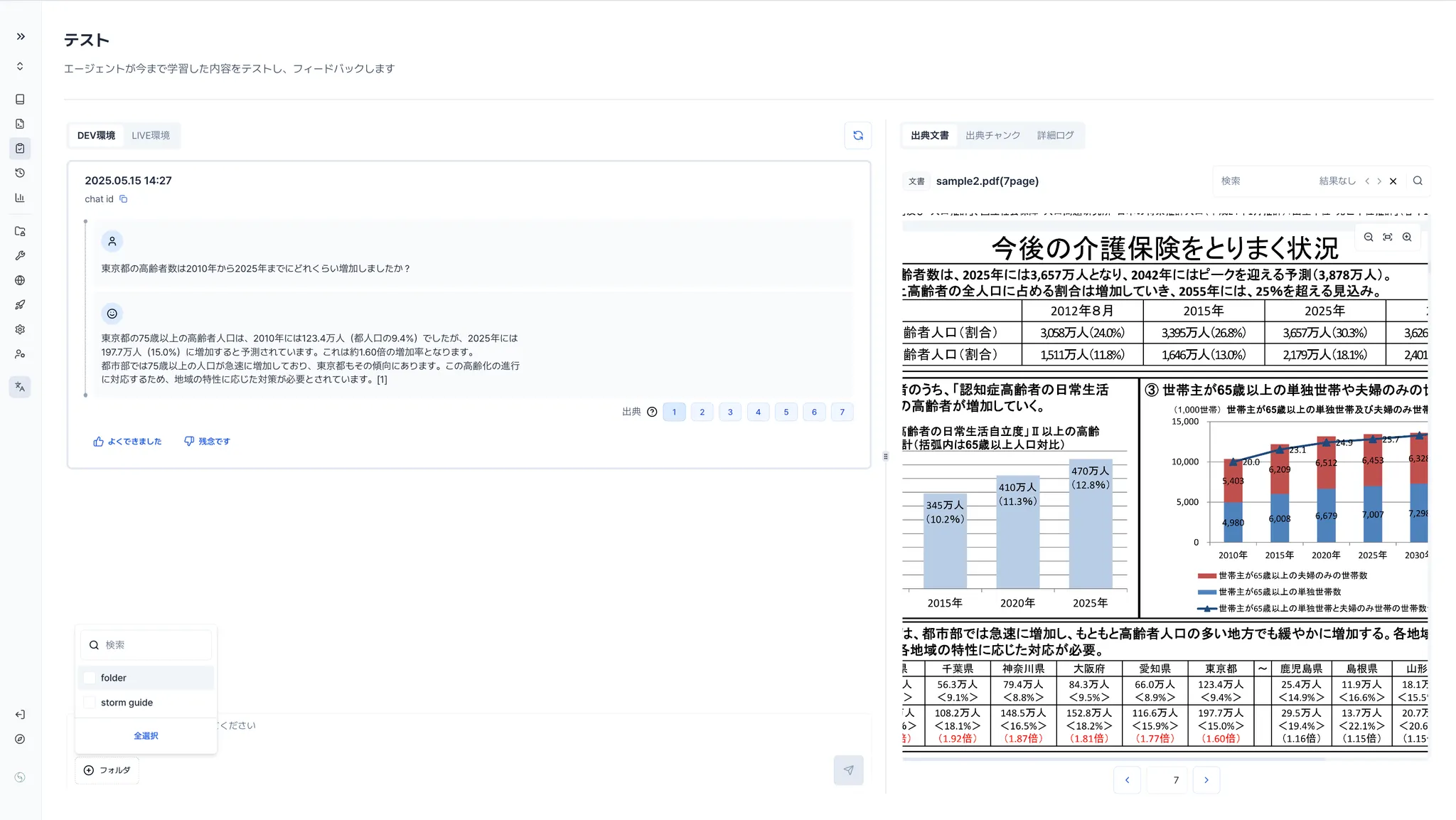Image resolution: width=1456 pixels, height=820 pixels.
Task: Click the fit-to-width document icon
Action: 1388,238
